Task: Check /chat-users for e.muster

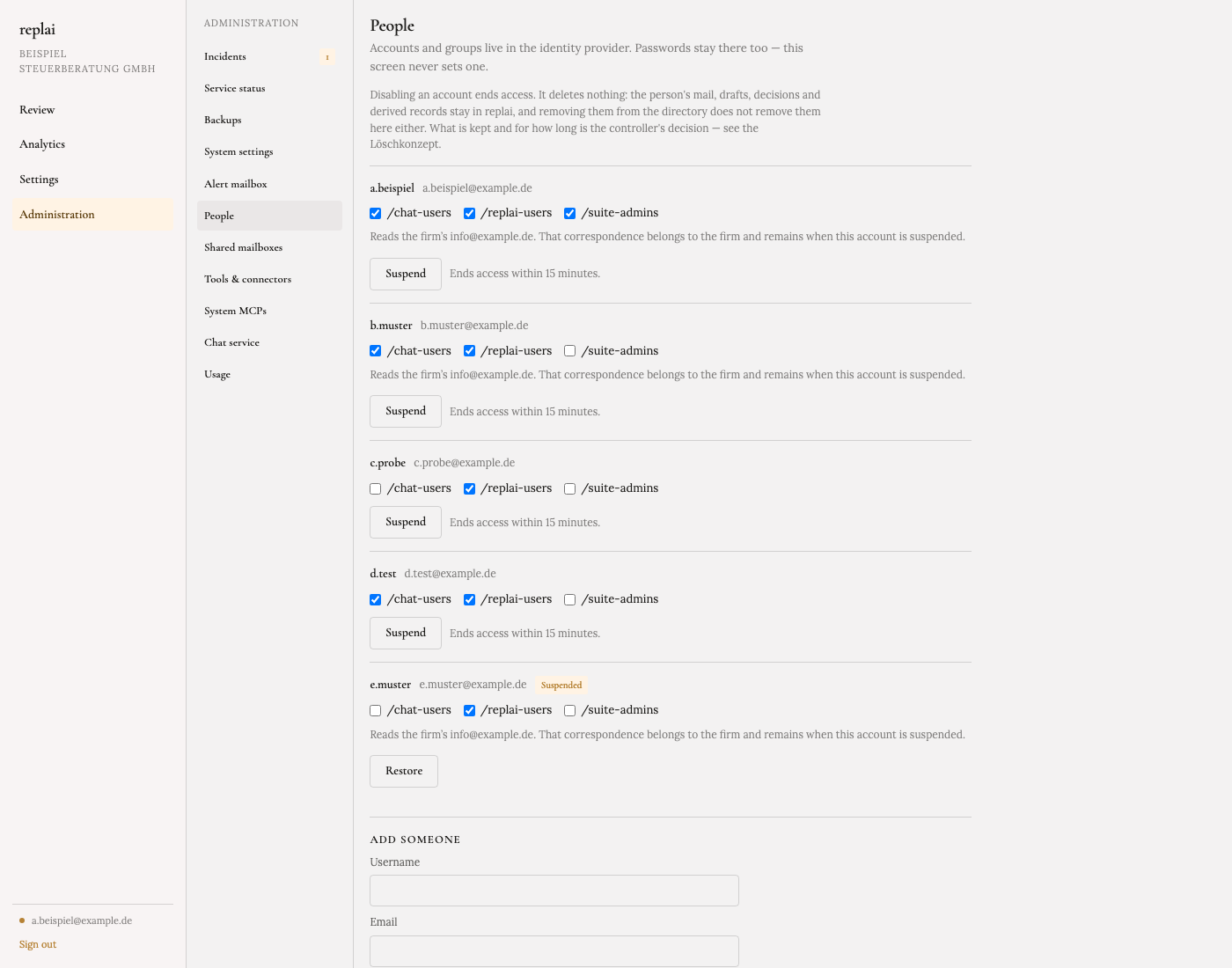Action: click(x=376, y=710)
